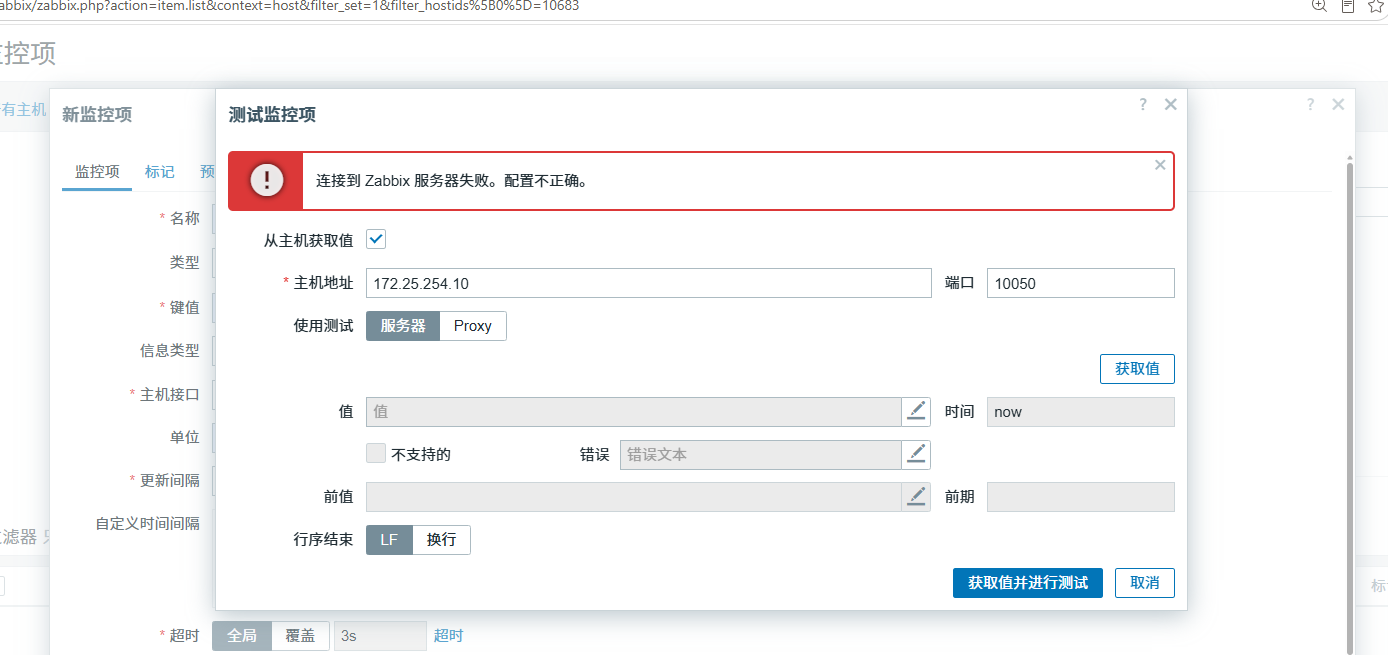Click the 值 input field

click(635, 411)
